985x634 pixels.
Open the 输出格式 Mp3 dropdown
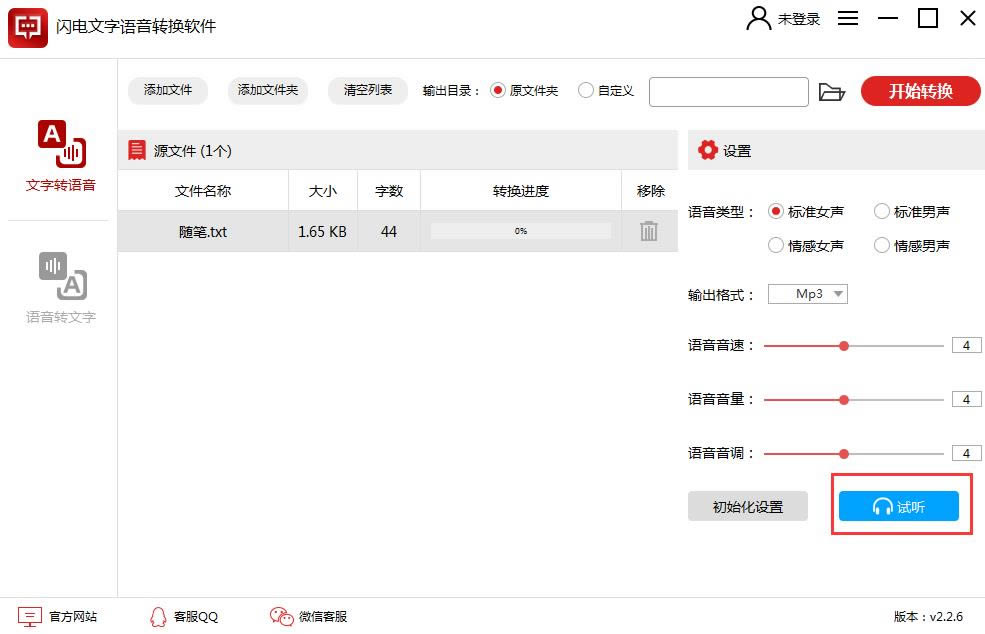pyautogui.click(x=808, y=293)
